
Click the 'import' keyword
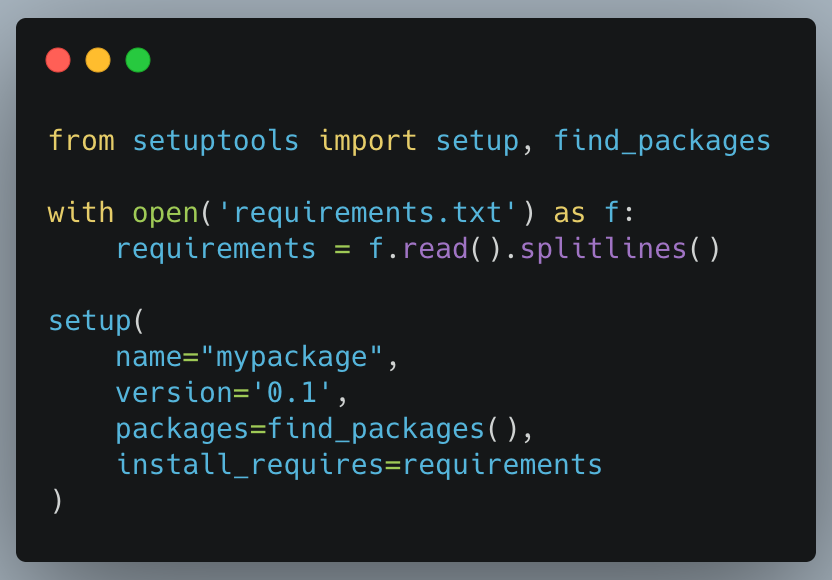(368, 142)
